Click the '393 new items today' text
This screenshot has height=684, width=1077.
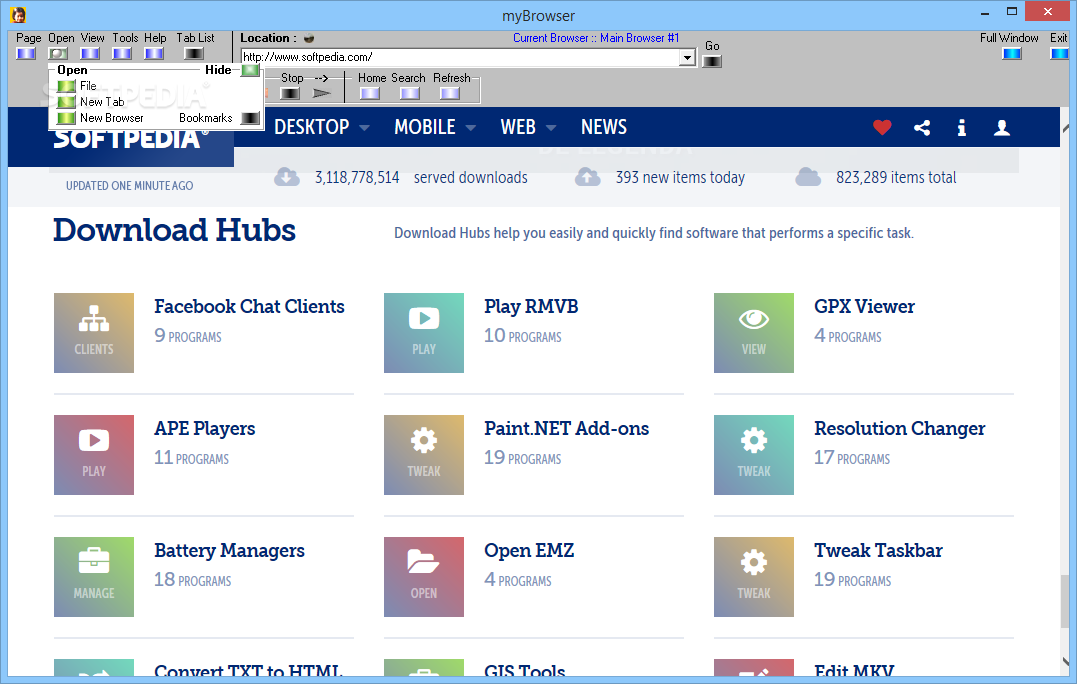click(x=680, y=178)
